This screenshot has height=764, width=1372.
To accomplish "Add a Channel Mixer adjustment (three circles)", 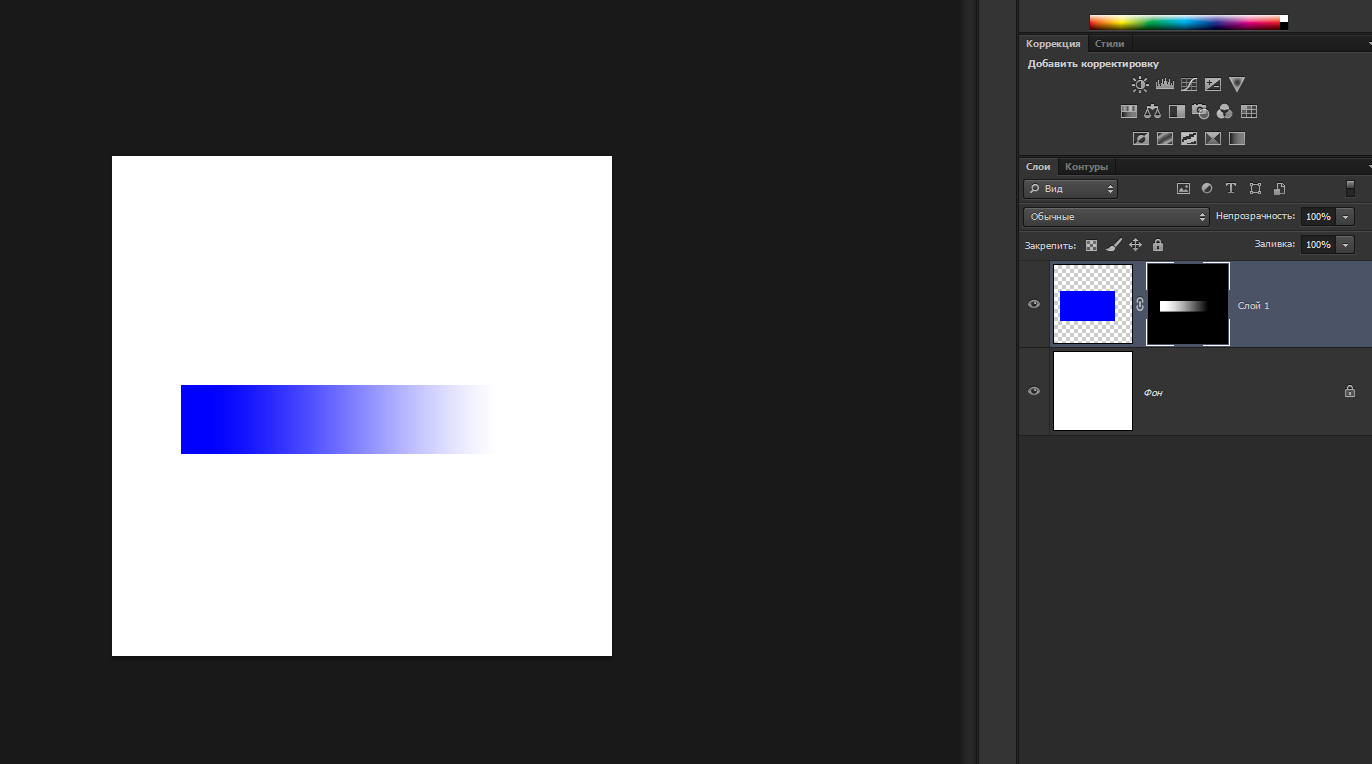I will click(x=1224, y=112).
